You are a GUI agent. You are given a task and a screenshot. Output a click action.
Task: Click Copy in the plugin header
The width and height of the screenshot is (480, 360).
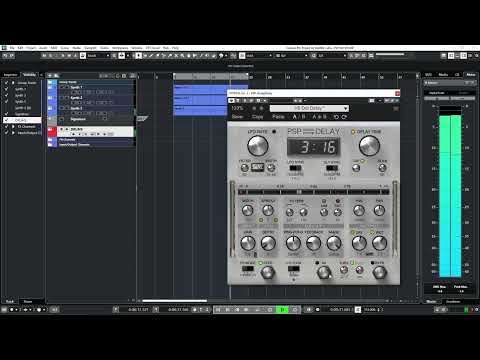click(257, 117)
